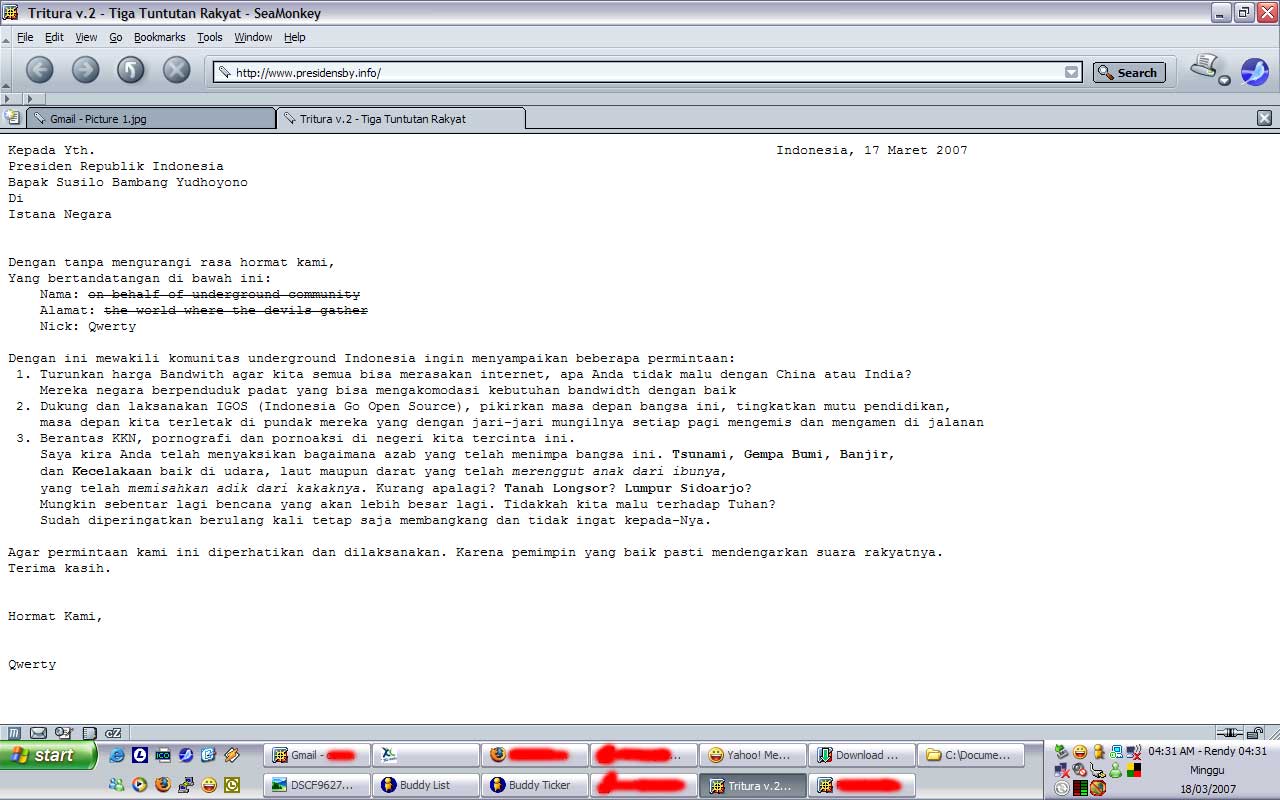Image resolution: width=1280 pixels, height=800 pixels.
Task: Reload the current page
Action: pyautogui.click(x=131, y=70)
